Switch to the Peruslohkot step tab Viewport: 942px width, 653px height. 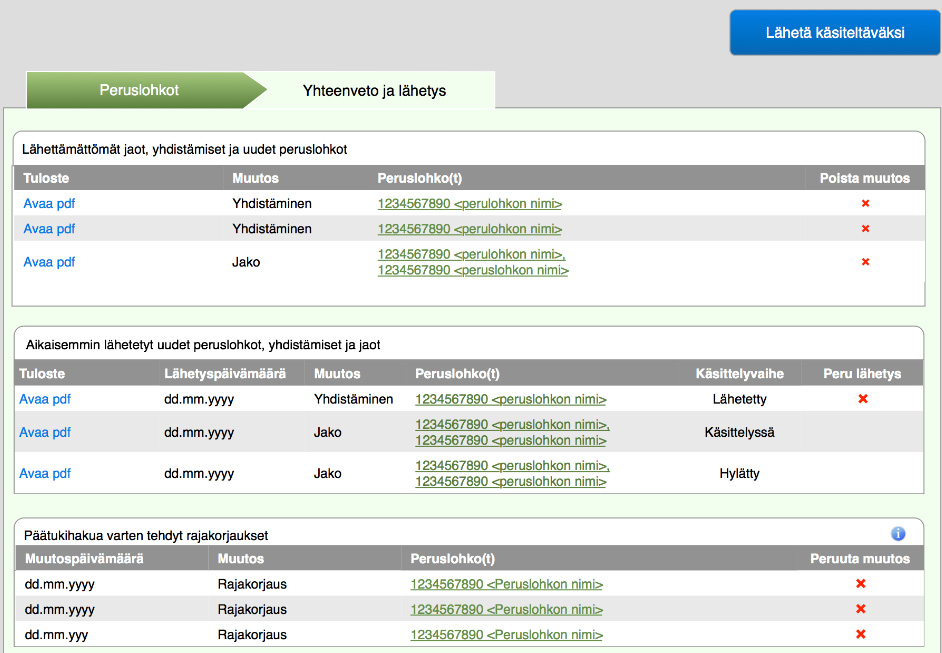pyautogui.click(x=139, y=90)
